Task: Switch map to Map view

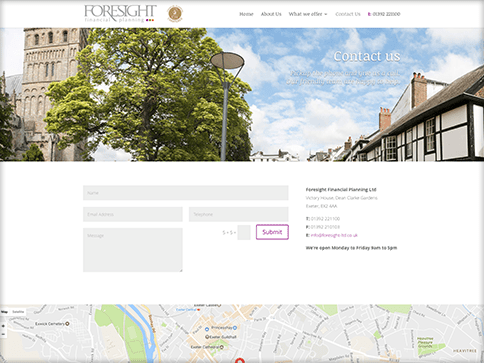Action: click(5, 312)
